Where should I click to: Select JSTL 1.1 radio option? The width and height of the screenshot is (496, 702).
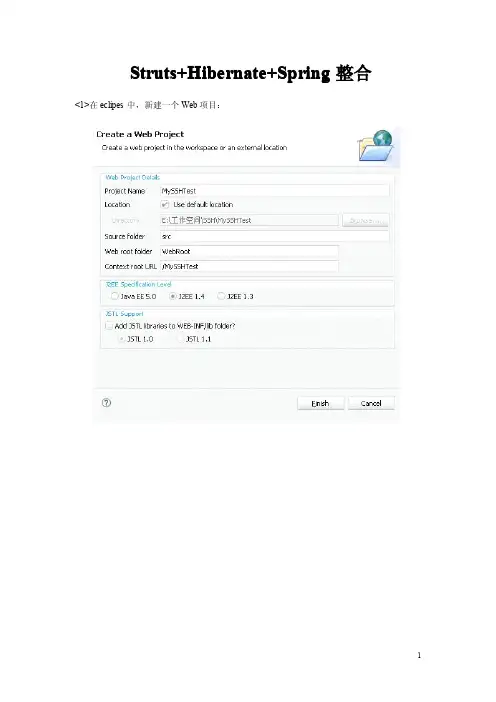[x=180, y=339]
